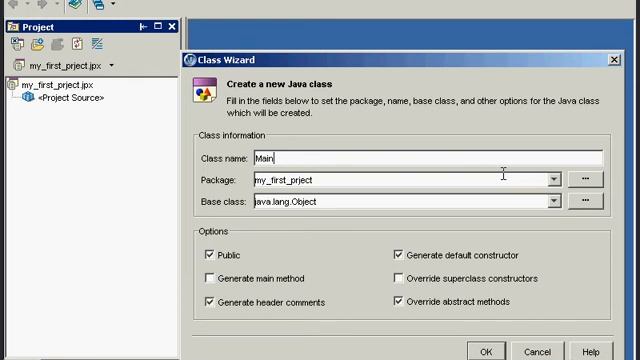Click the 'Create a new Java class' heading
Viewport: 640px width, 360px height.
tap(279, 84)
